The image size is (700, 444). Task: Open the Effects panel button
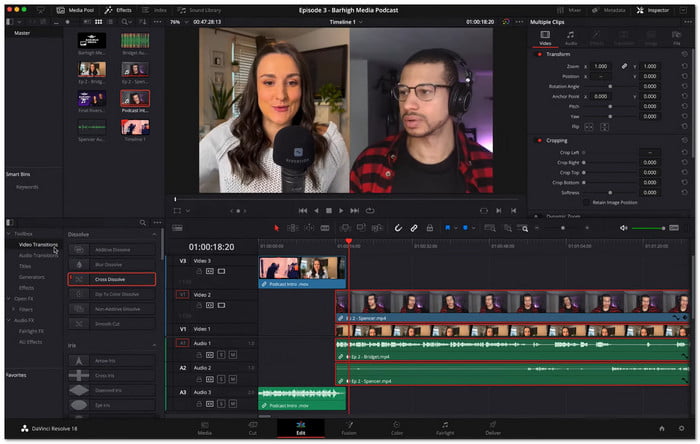118,10
